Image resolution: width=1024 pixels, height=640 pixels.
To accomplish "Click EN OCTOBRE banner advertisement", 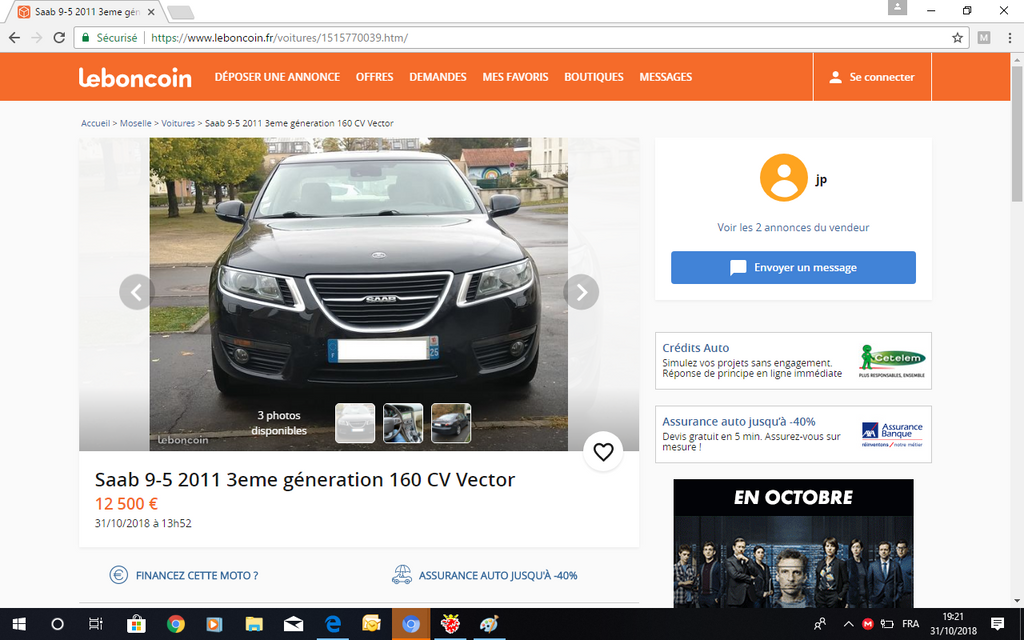I will [793, 543].
